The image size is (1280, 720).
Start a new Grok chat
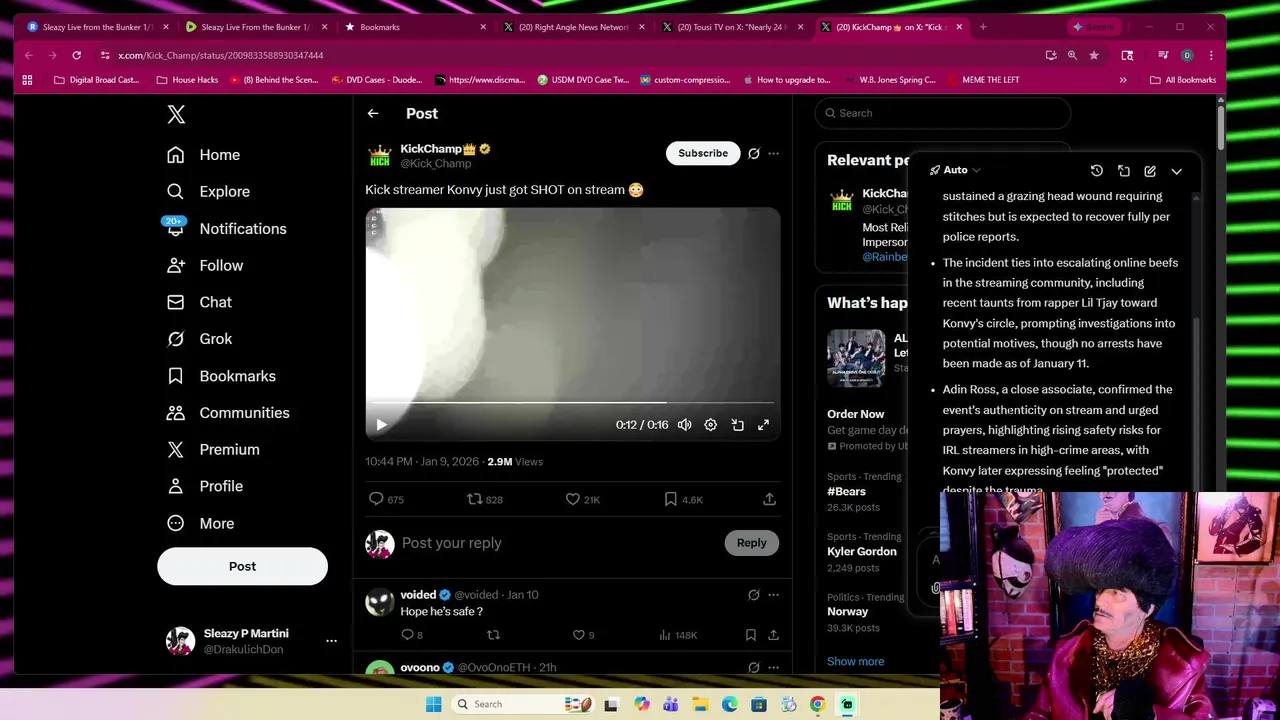click(x=1150, y=171)
